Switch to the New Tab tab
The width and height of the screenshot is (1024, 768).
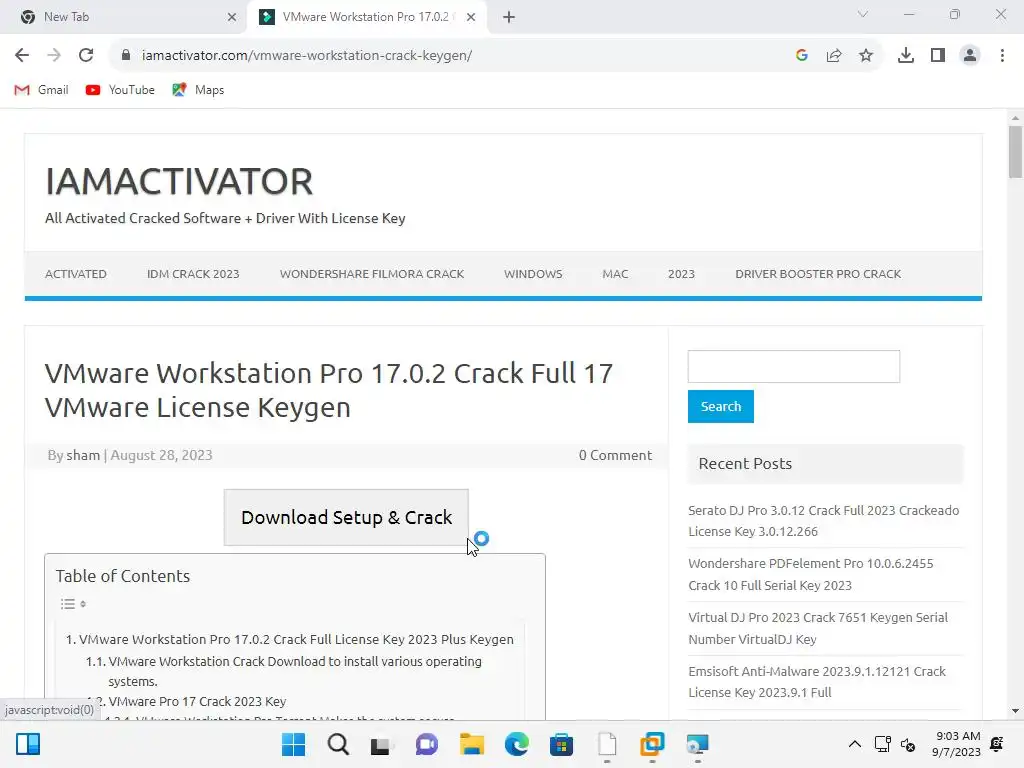click(124, 17)
